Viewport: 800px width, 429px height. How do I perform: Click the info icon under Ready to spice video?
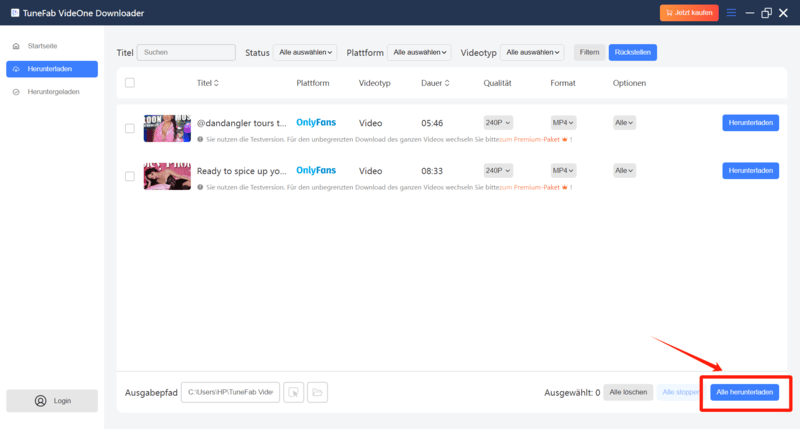[x=200, y=187]
